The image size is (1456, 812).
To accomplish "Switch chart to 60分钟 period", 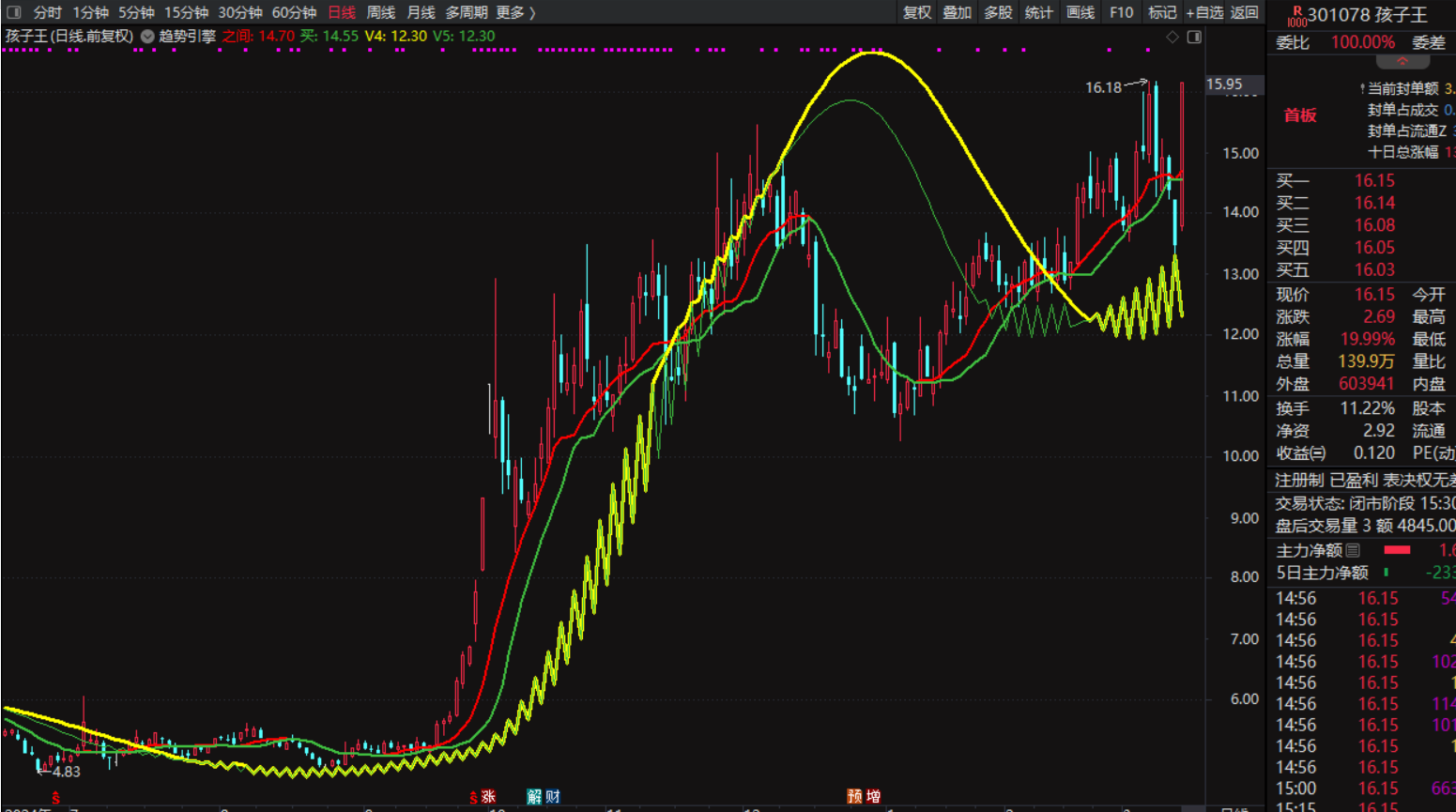I will pyautogui.click(x=294, y=12).
